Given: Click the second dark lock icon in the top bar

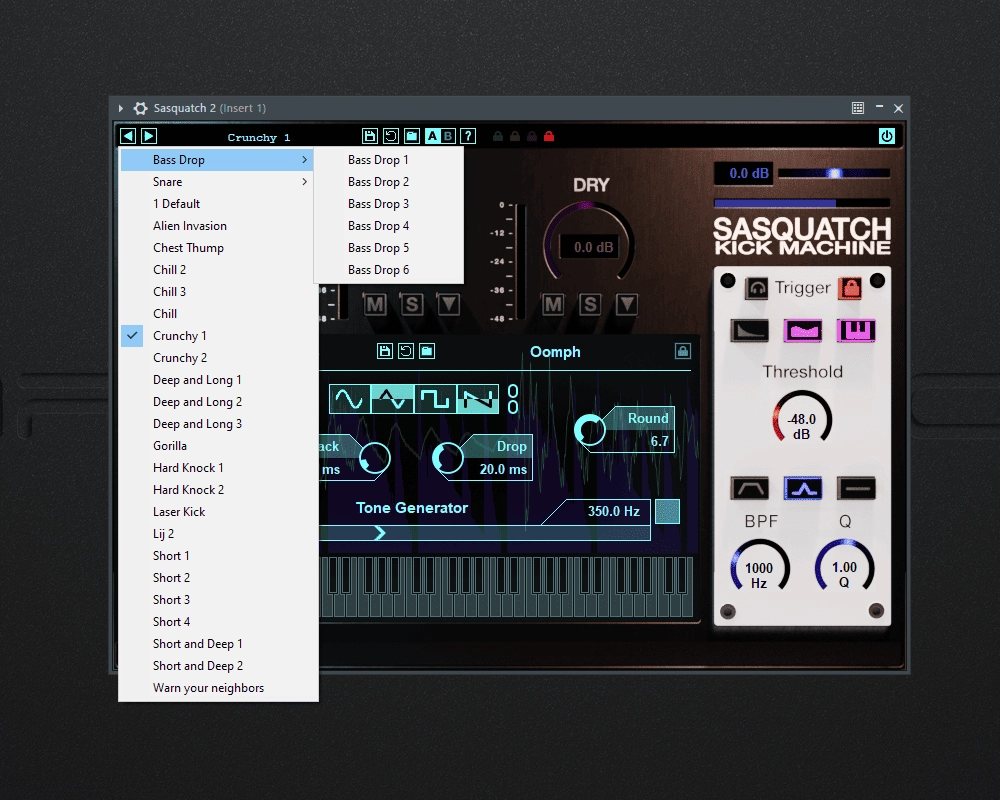Looking at the screenshot, I should (515, 136).
